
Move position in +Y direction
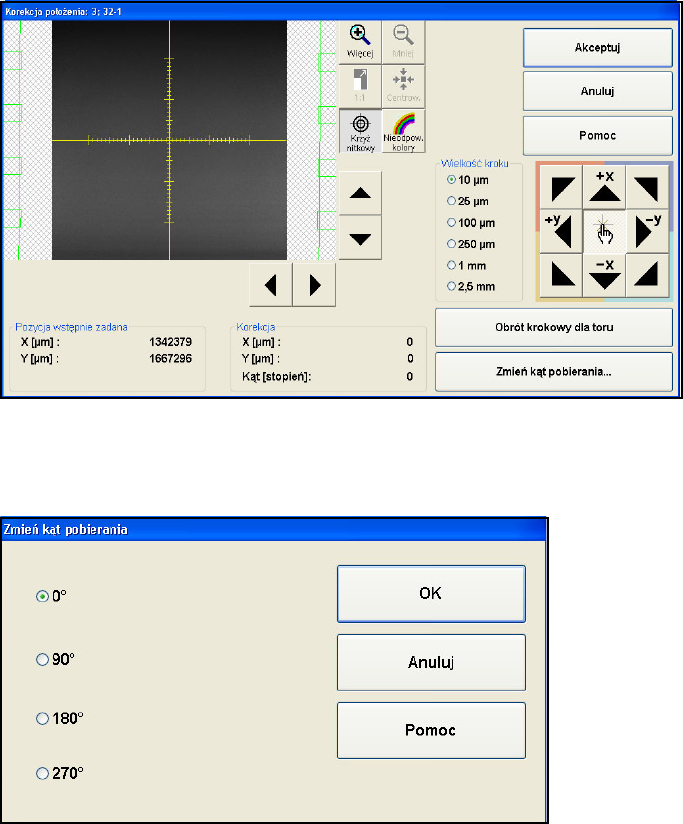tap(561, 232)
